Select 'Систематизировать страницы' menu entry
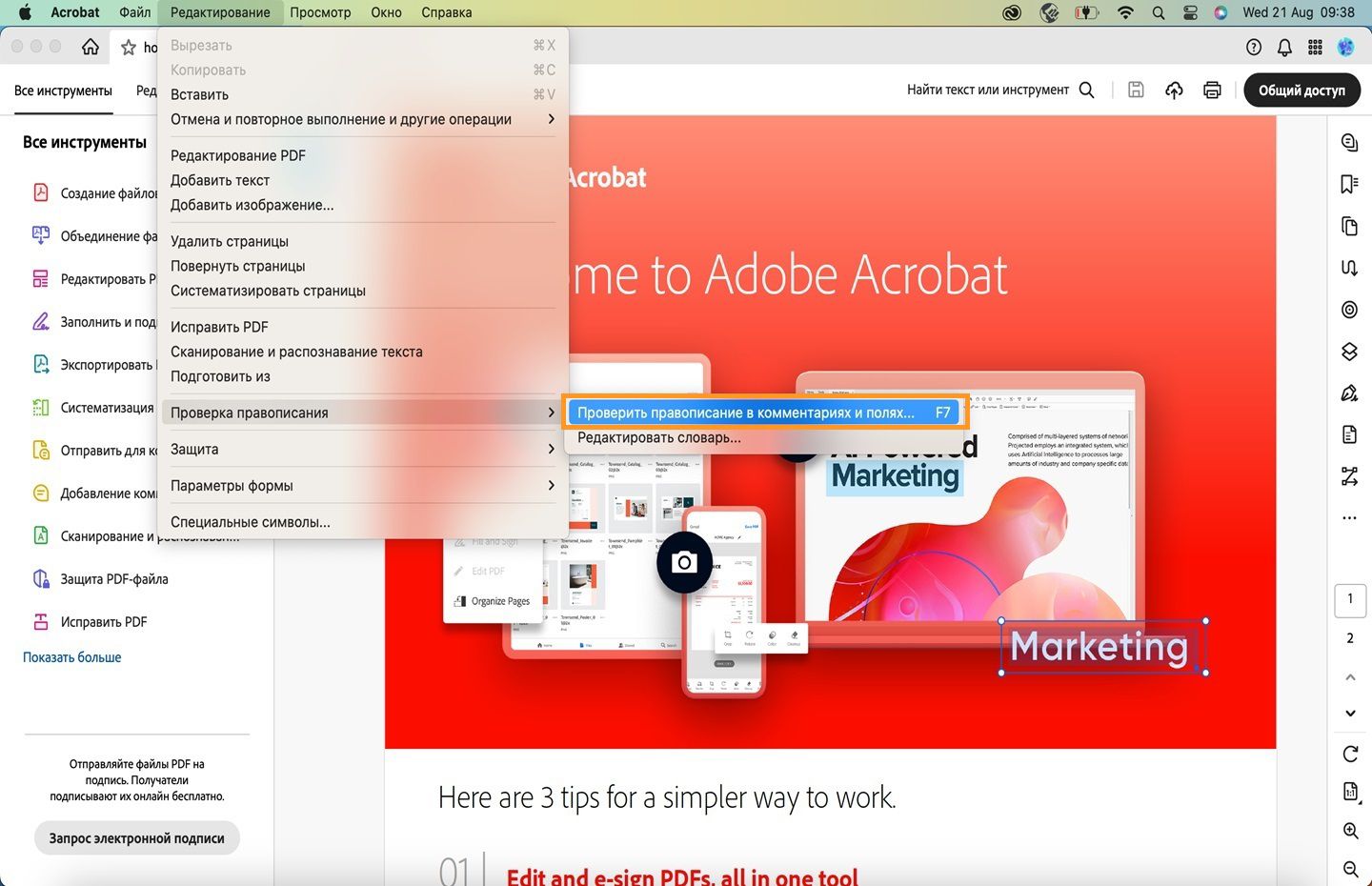 click(363, 291)
